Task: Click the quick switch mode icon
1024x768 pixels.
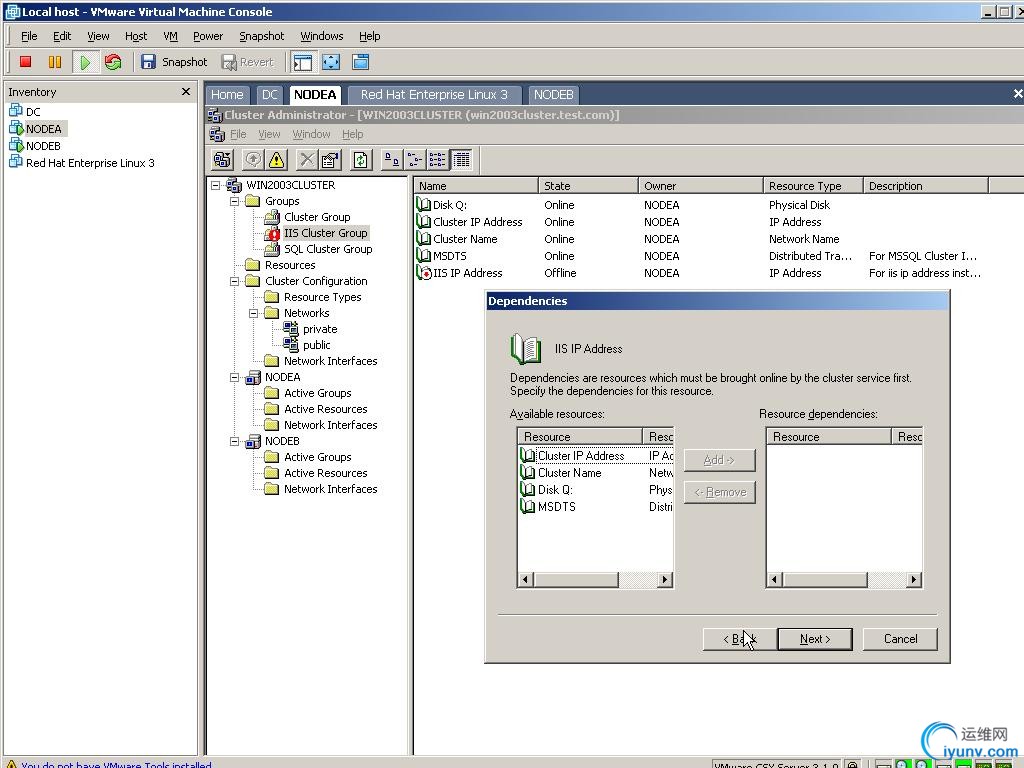Action: click(360, 62)
